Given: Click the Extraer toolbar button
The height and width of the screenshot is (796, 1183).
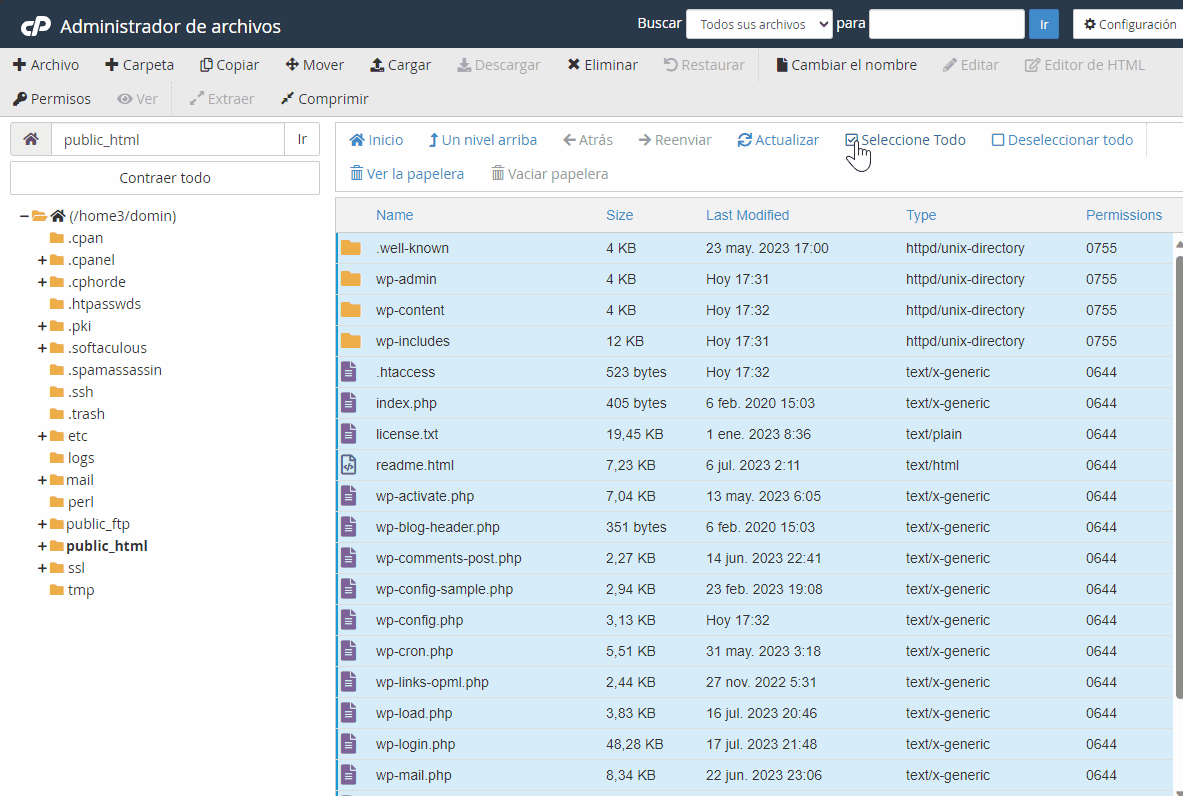Looking at the screenshot, I should coord(222,99).
